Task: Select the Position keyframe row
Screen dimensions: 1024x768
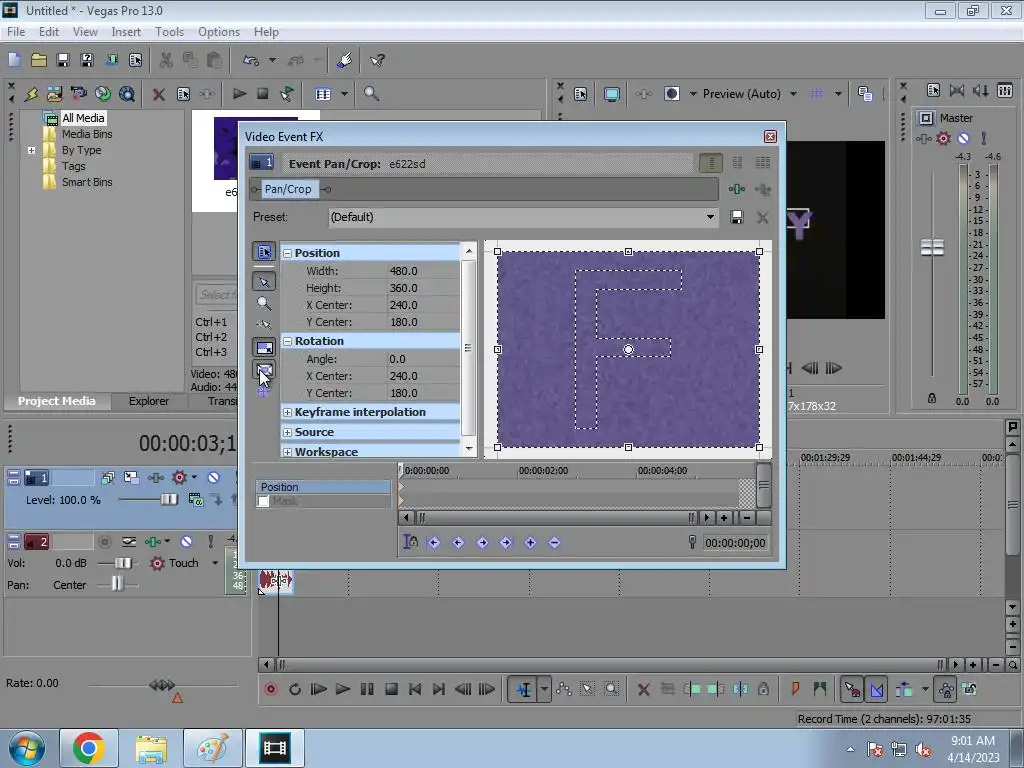Action: point(323,487)
